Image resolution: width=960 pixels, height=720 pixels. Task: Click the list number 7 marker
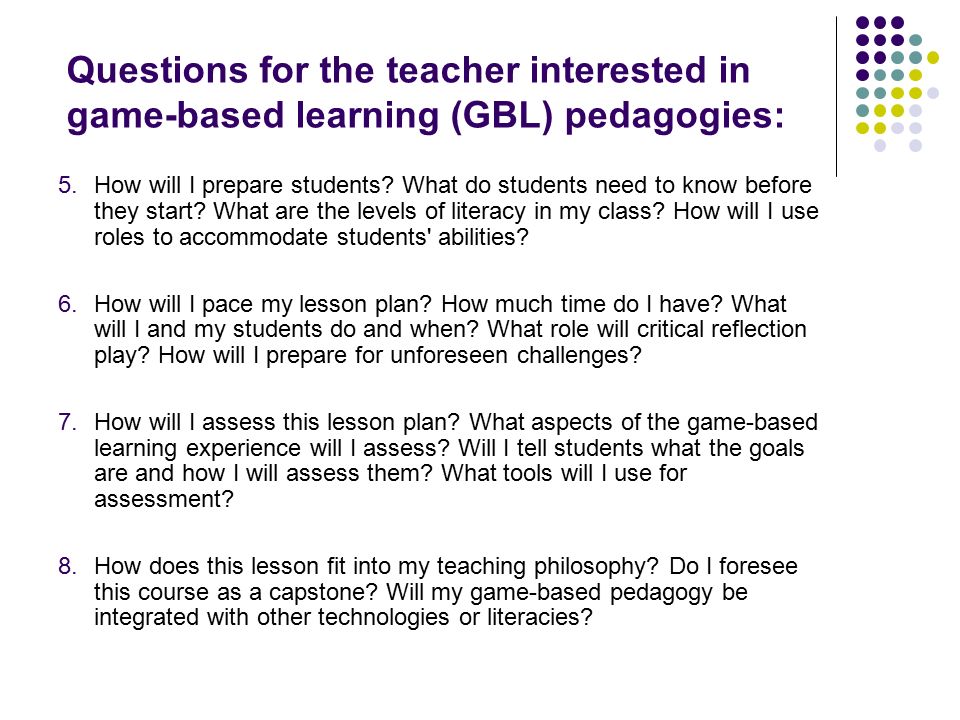67,422
